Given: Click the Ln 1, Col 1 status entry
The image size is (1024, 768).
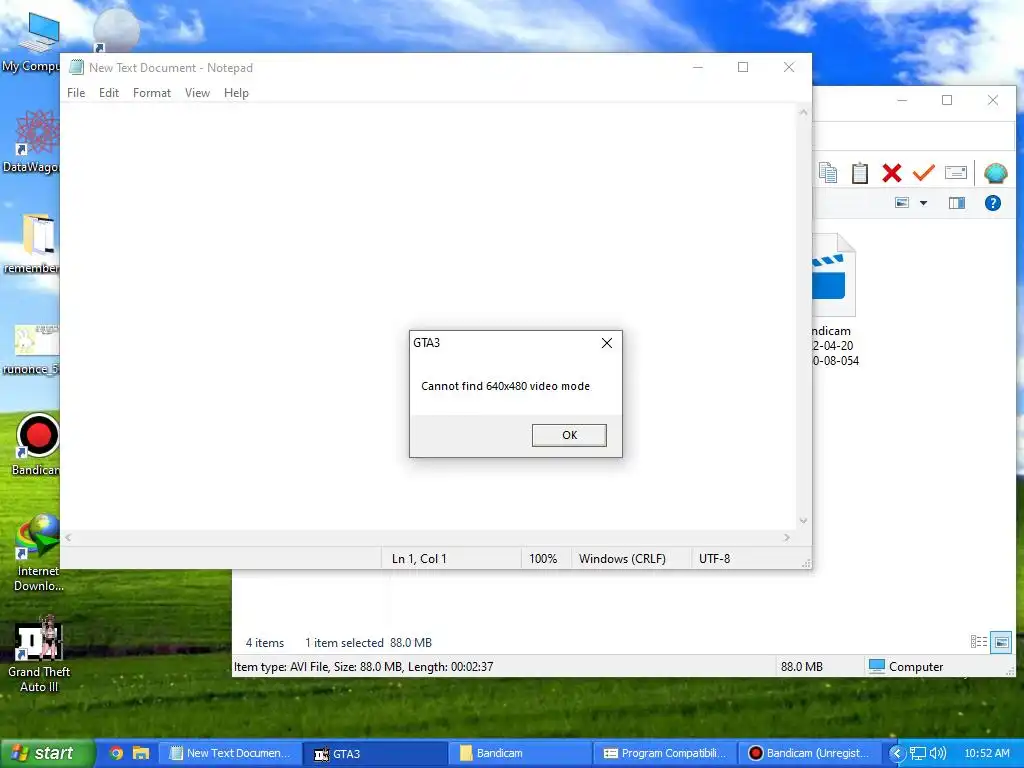Looking at the screenshot, I should [419, 559].
